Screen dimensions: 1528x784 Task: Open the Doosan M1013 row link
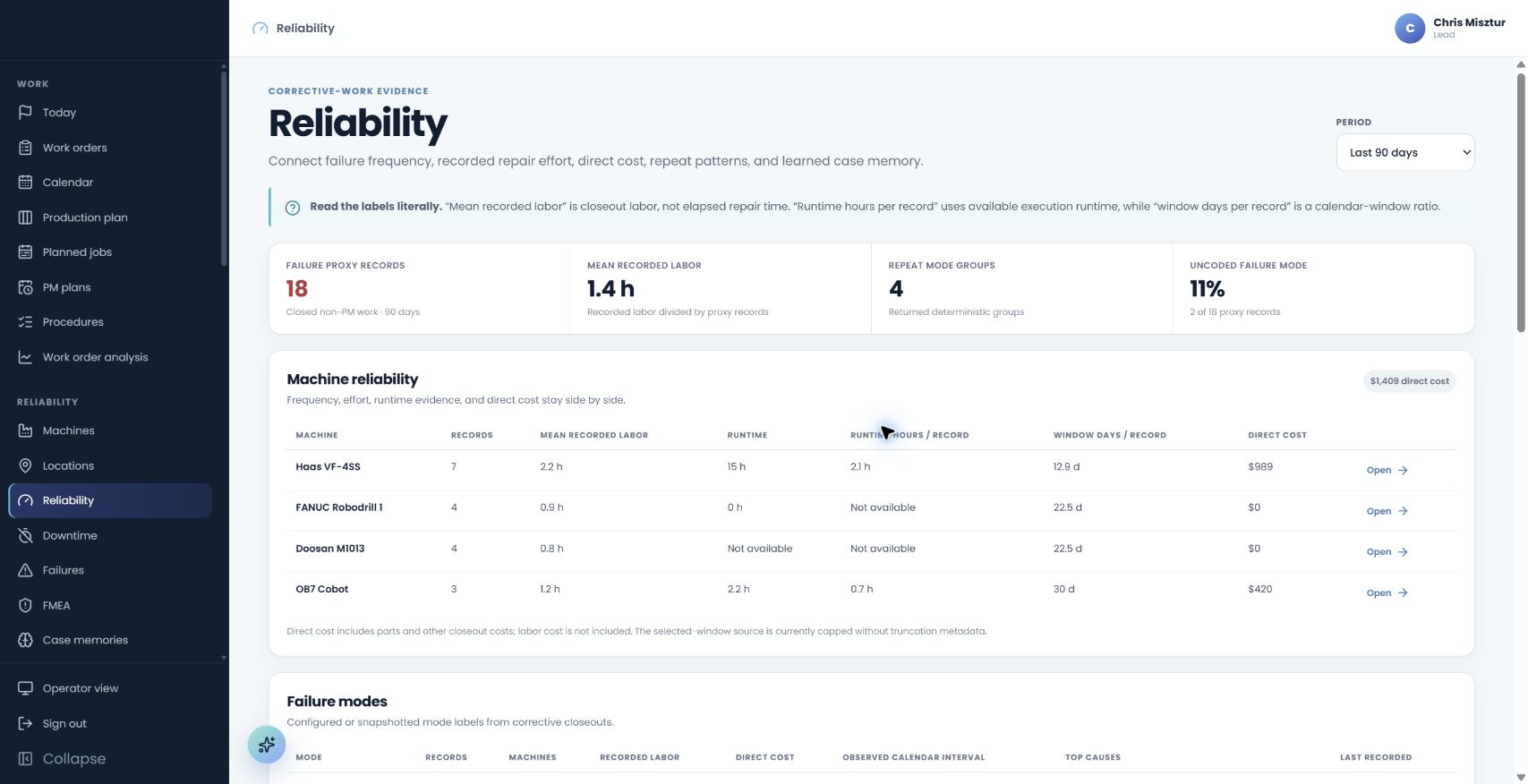point(1387,552)
